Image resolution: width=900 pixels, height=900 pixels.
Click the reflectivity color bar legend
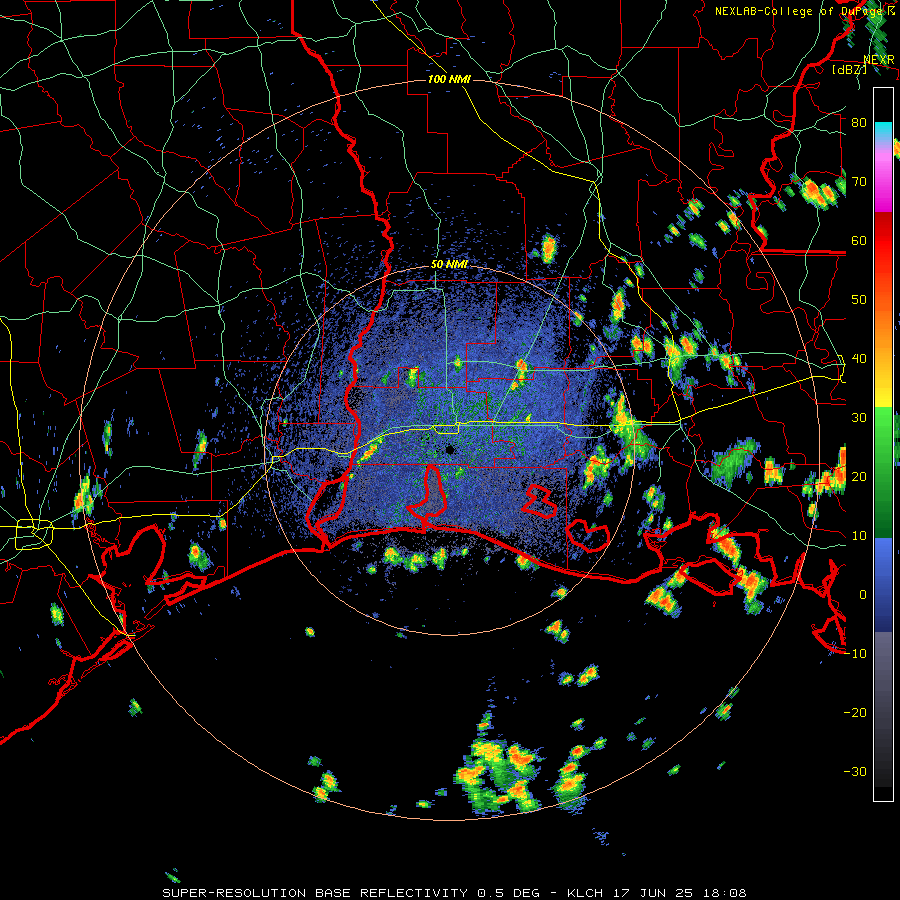(883, 444)
